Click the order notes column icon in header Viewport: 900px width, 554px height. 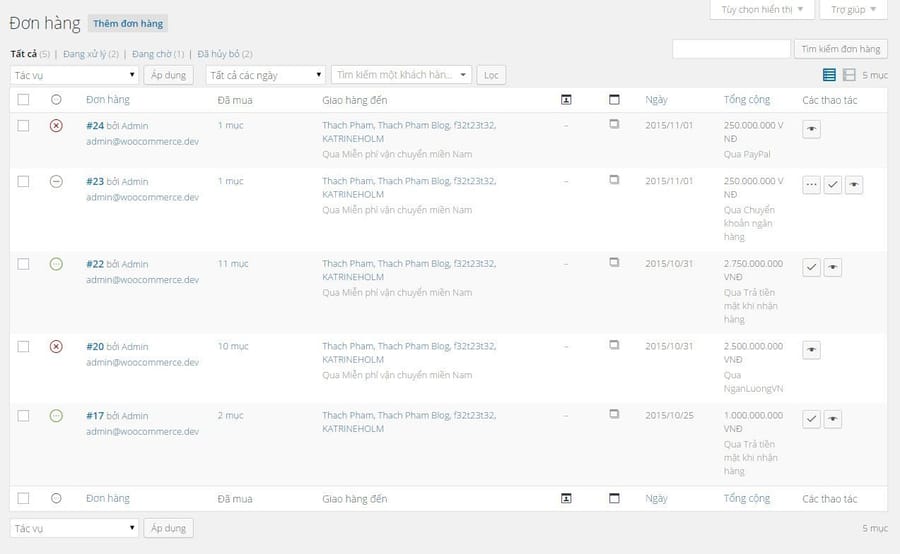(x=614, y=100)
